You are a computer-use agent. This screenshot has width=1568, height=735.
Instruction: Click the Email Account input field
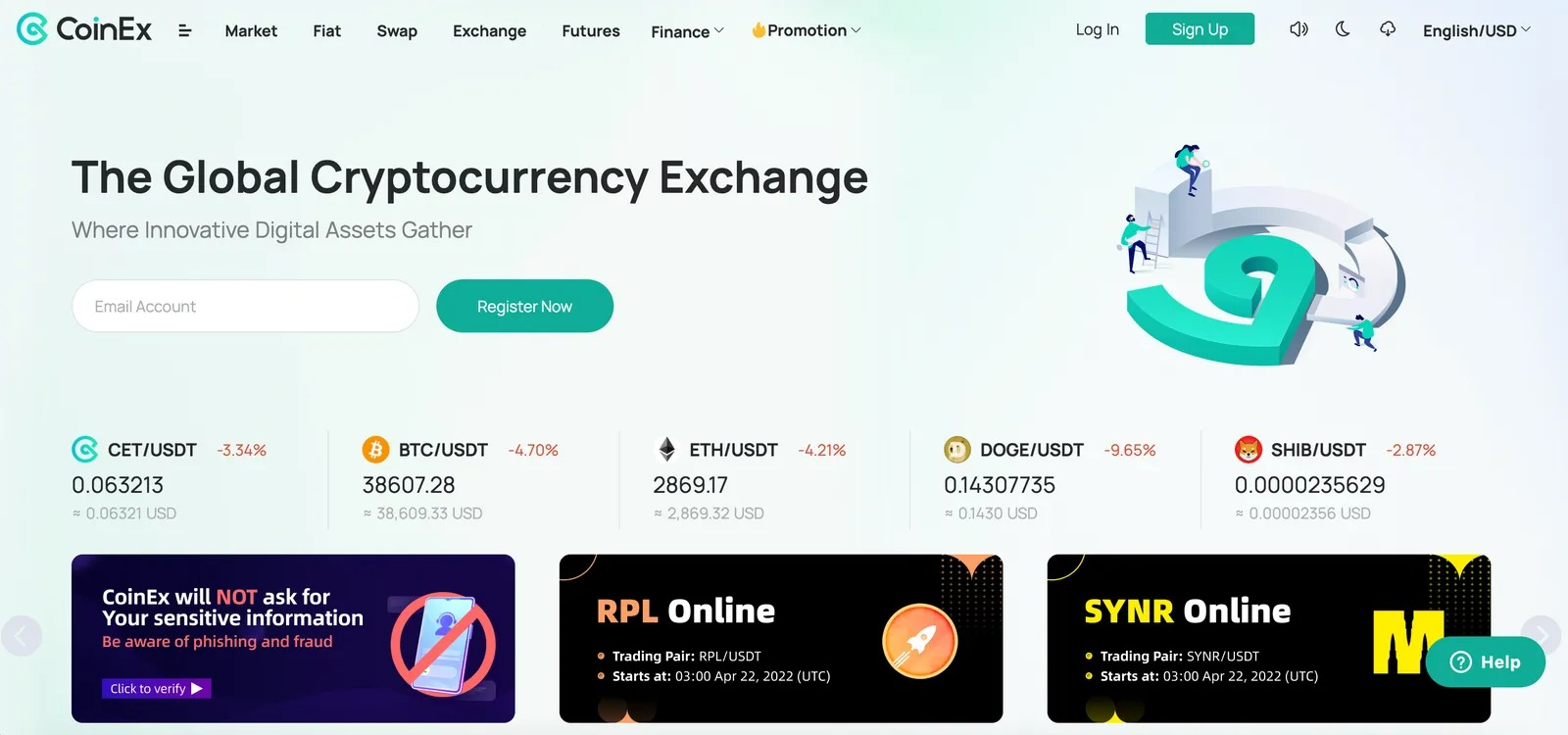click(245, 306)
